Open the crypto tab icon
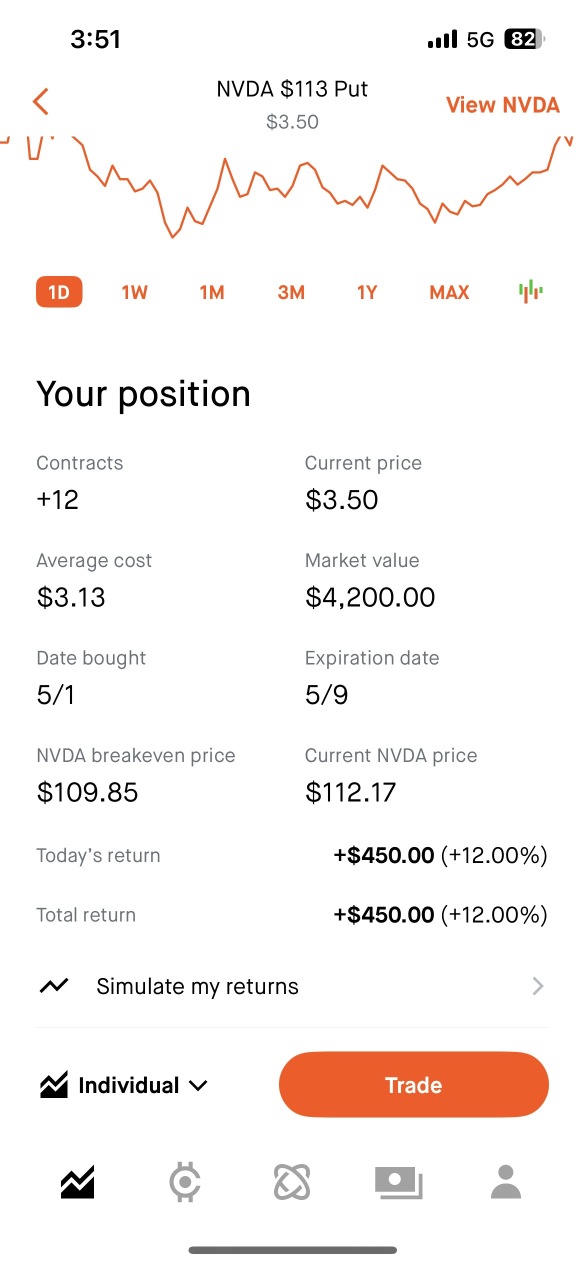 click(185, 1182)
